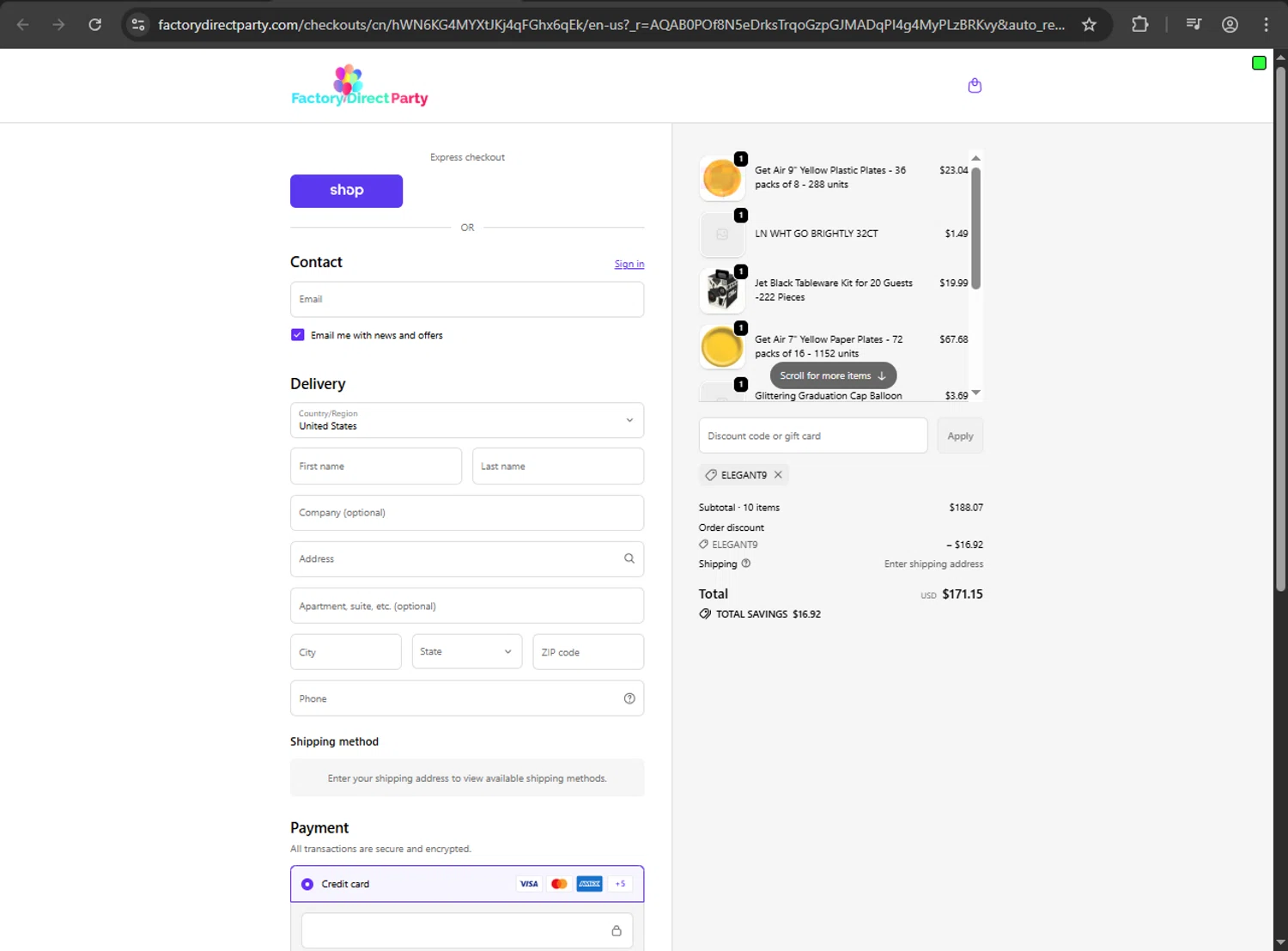Select the Credit card payment option
The width and height of the screenshot is (1288, 951).
307,884
